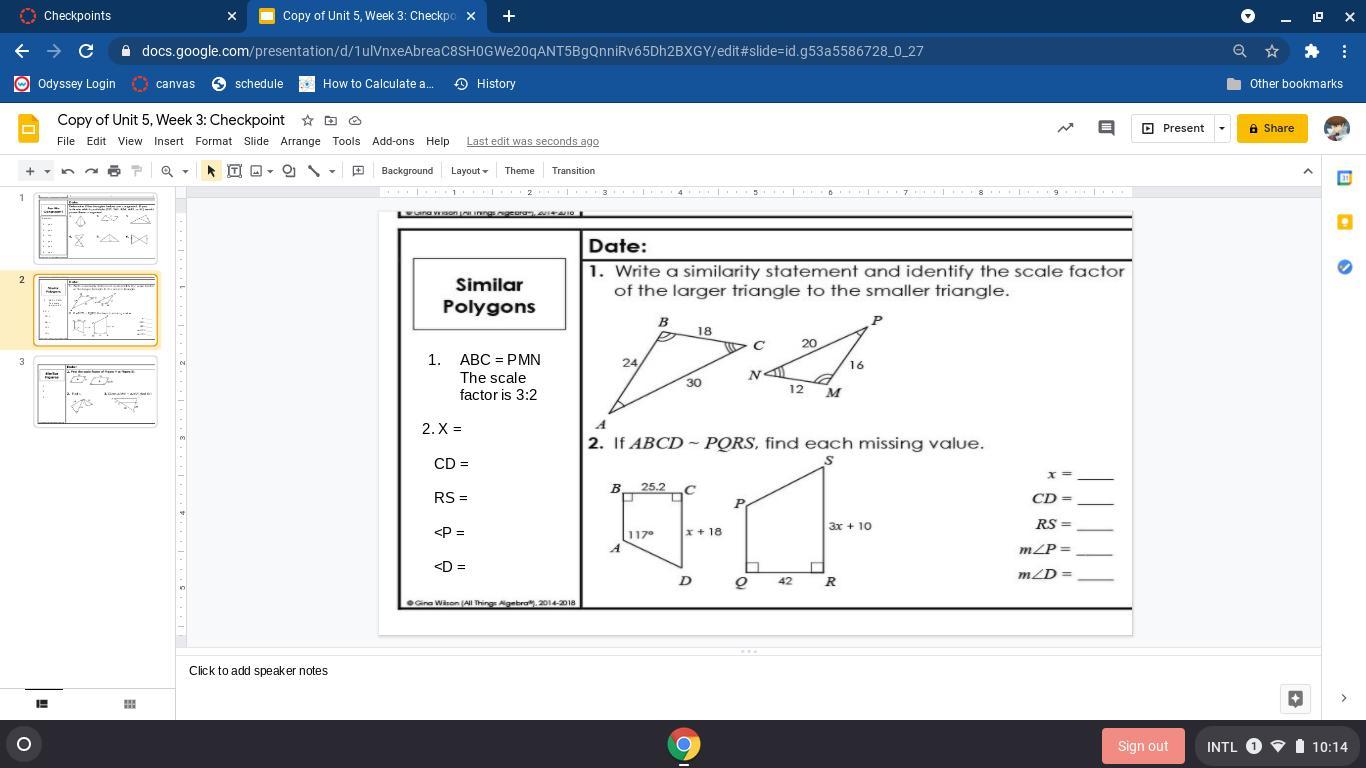Open the Add-ons menu
This screenshot has height=768, width=1366.
(x=393, y=141)
